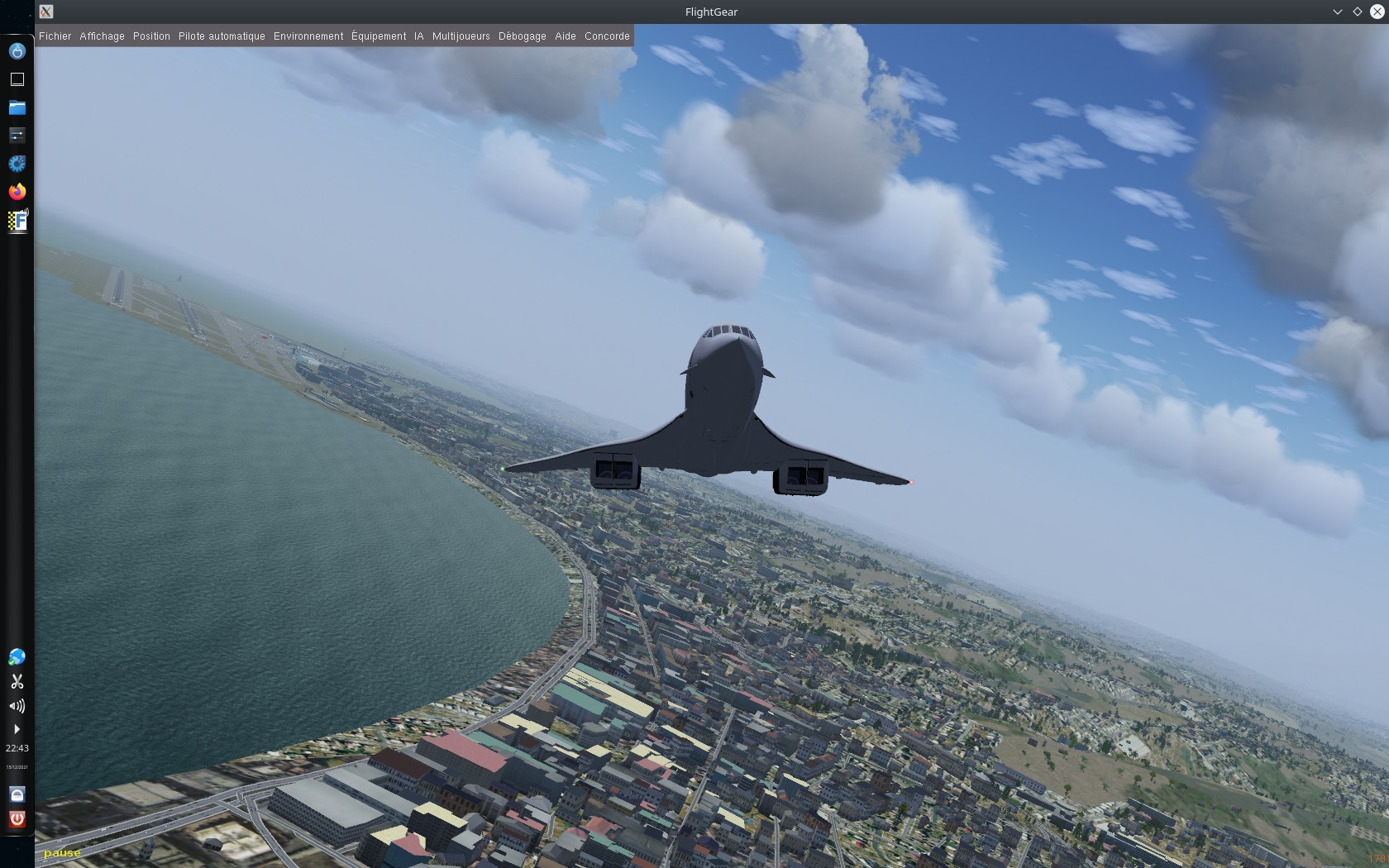1389x868 pixels.
Task: Open the Équipement menu
Action: (379, 36)
